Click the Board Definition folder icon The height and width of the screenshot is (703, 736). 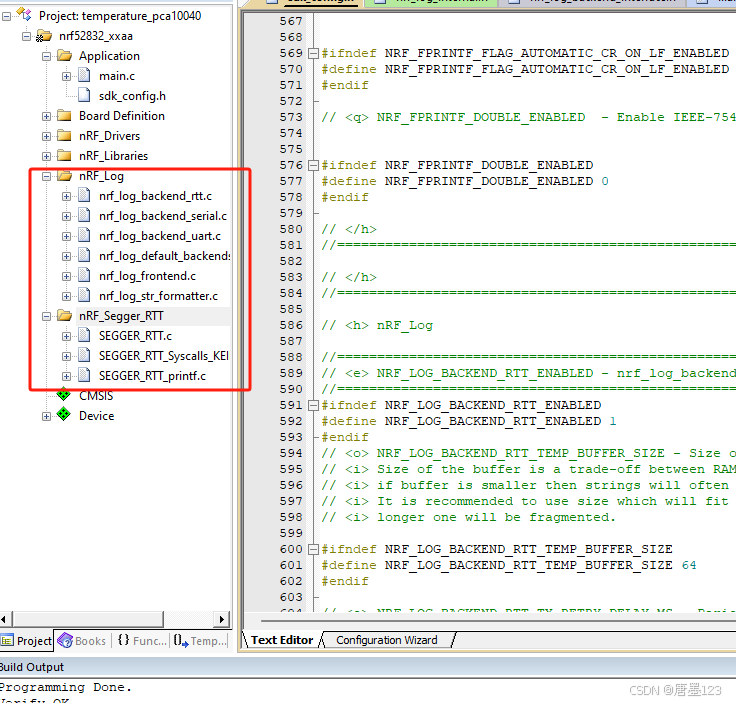pos(64,115)
